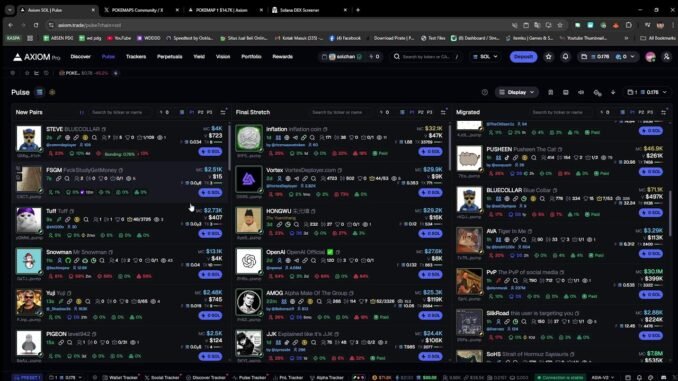Viewport: 678px width, 381px height.
Task: Go to the Portfolio tab
Action: [x=251, y=57]
